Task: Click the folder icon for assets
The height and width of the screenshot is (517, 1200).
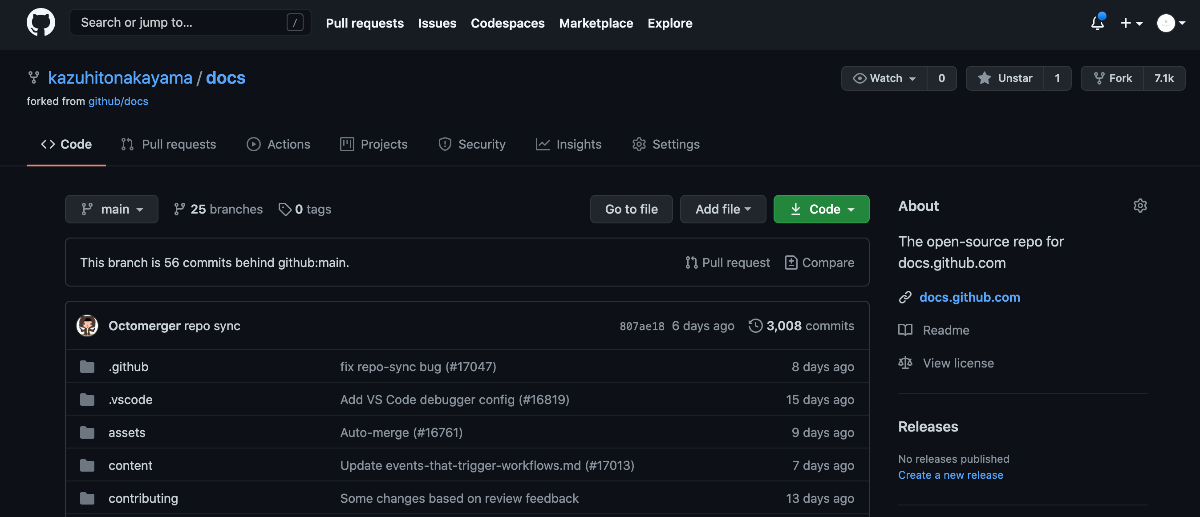Action: coord(87,433)
